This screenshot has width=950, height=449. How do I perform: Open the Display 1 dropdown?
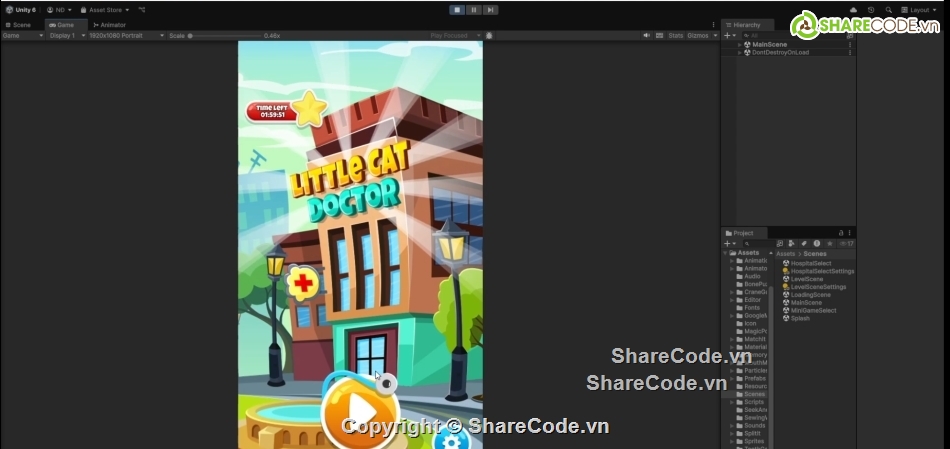tap(67, 36)
